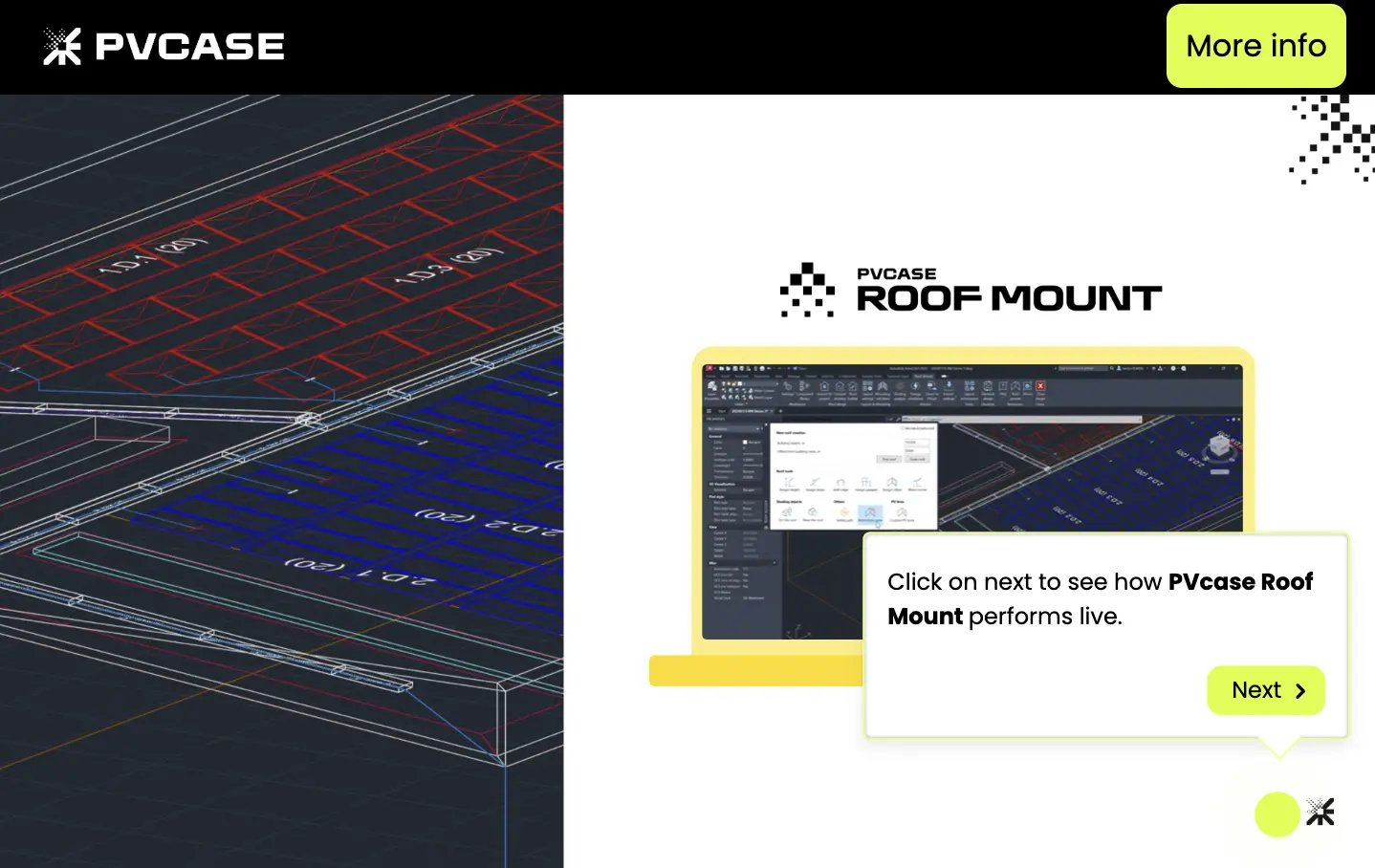
Task: Click the text "Click on next to see how"
Action: tap(1024, 582)
